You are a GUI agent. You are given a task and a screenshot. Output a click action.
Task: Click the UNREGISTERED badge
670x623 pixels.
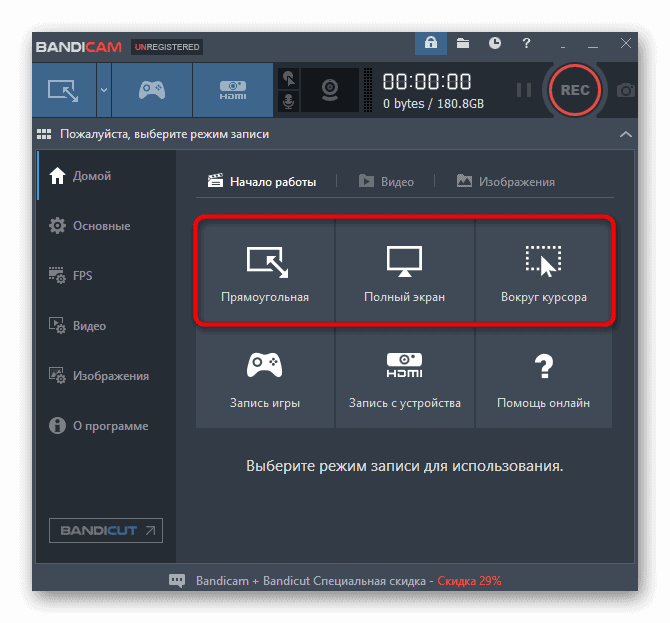[x=167, y=47]
